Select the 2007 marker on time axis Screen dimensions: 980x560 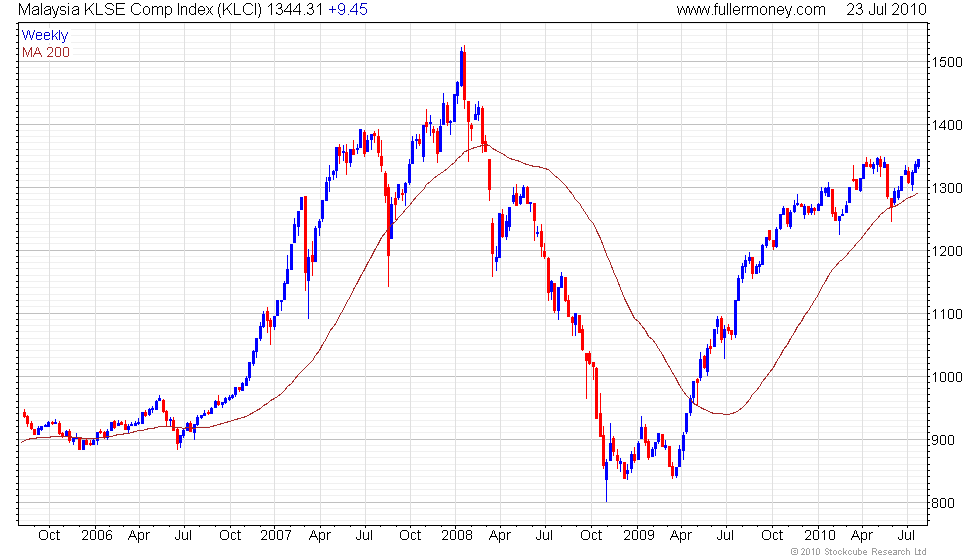276,535
